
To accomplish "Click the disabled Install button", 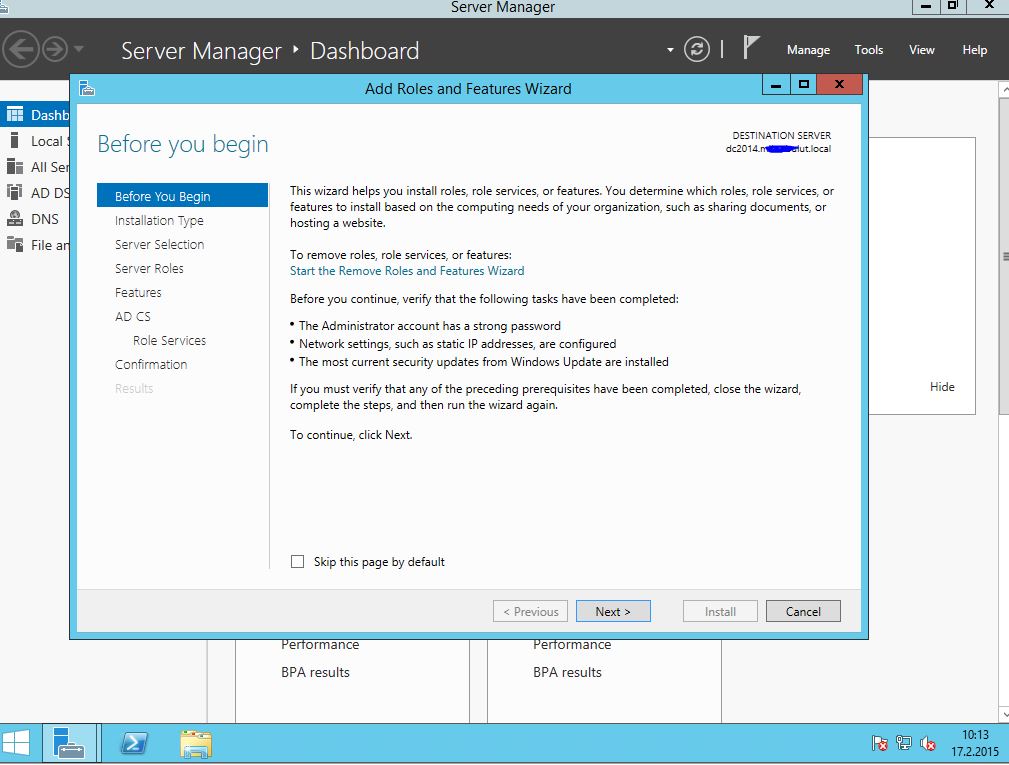I will 720,611.
